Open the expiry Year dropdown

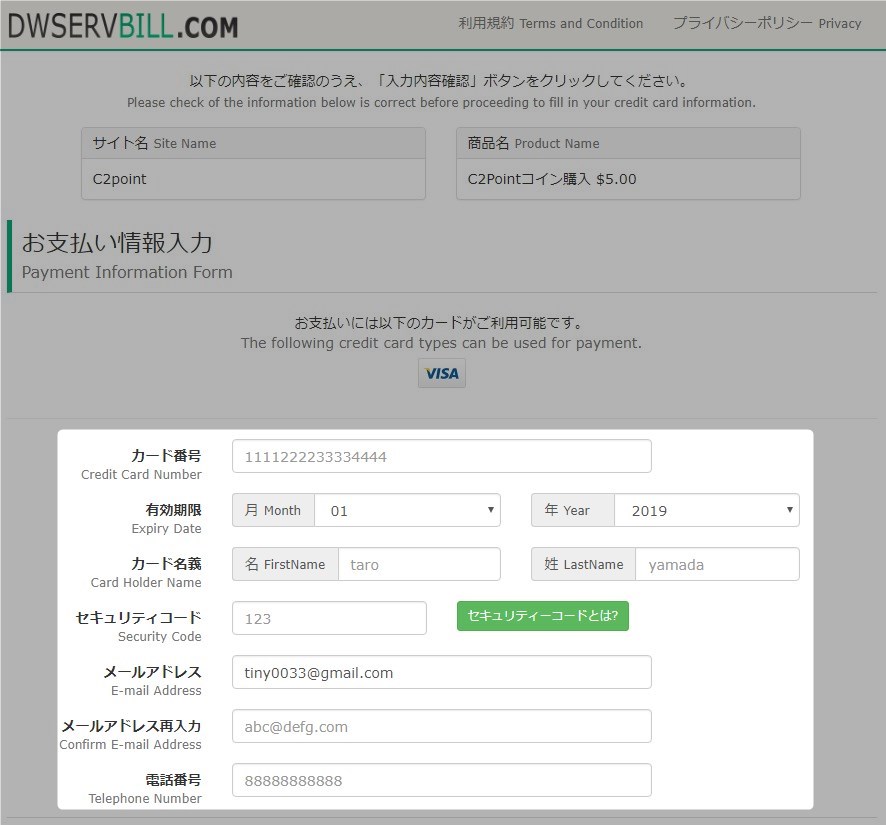pos(706,510)
